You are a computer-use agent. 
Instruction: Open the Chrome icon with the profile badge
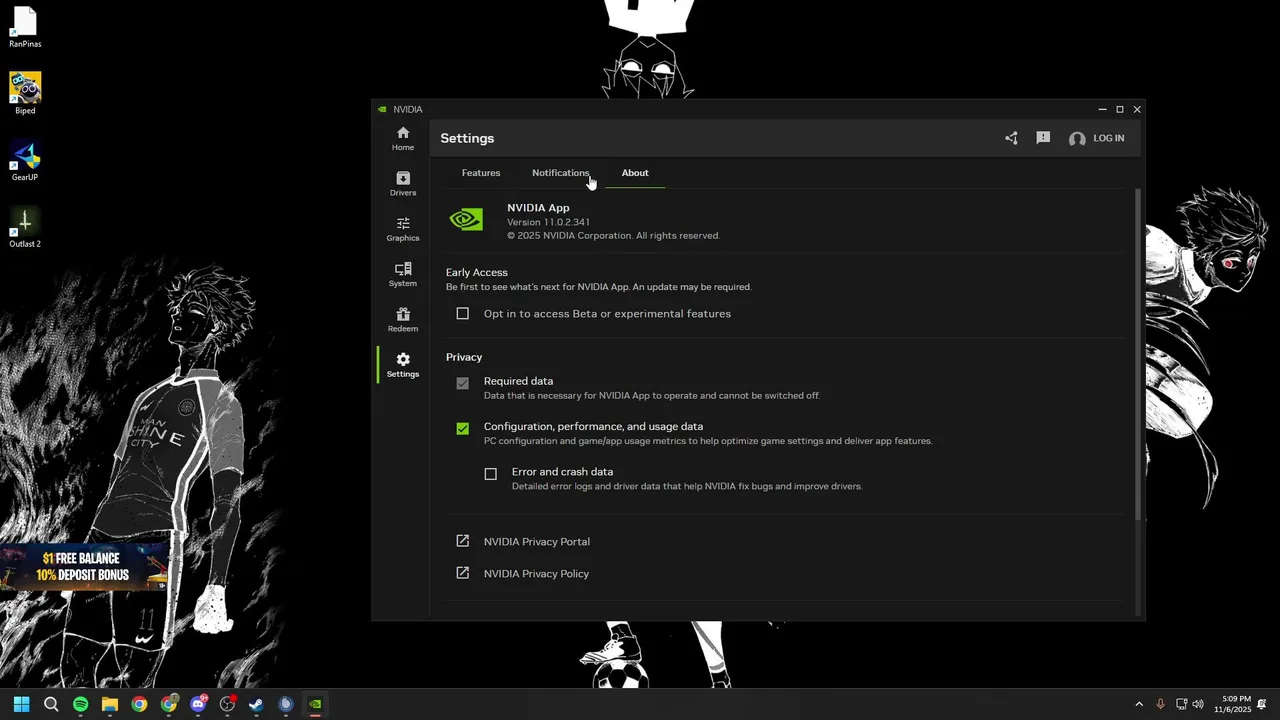click(x=169, y=704)
